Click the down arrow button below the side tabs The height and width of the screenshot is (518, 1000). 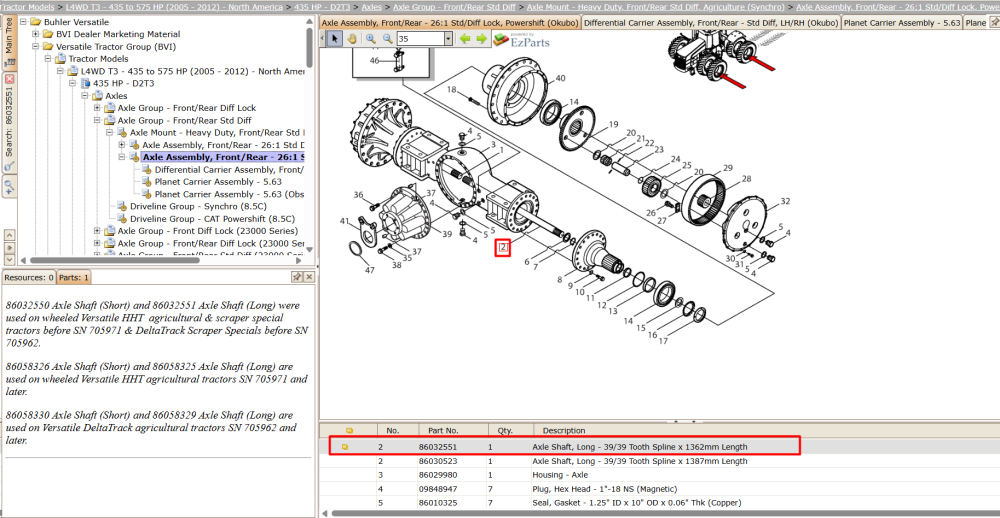pyautogui.click(x=9, y=260)
